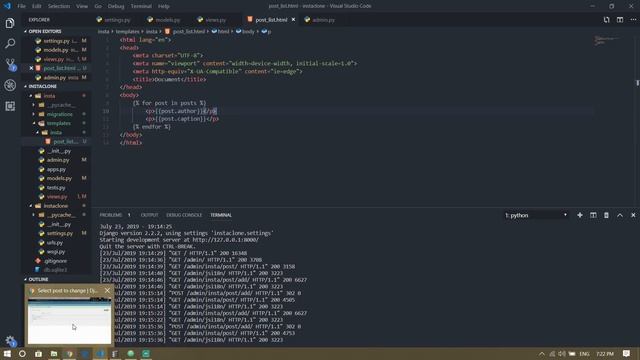The width and height of the screenshot is (640, 360).
Task: Open the Search view in activity bar
Action: tap(10, 43)
